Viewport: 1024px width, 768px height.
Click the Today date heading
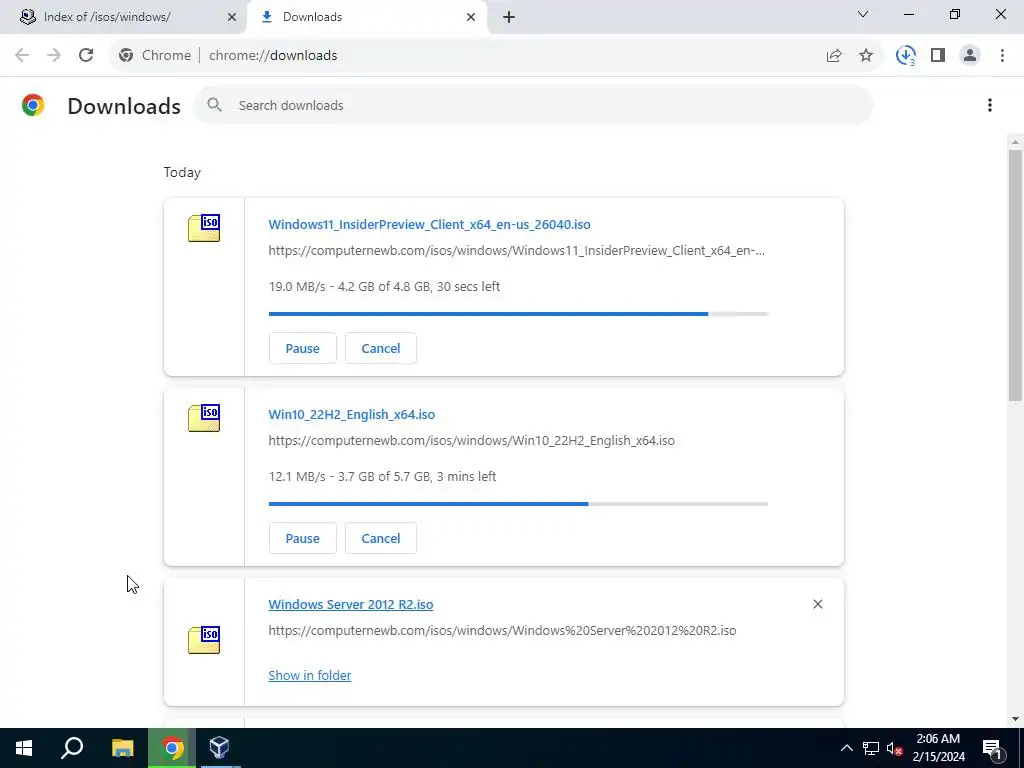pyautogui.click(x=182, y=172)
